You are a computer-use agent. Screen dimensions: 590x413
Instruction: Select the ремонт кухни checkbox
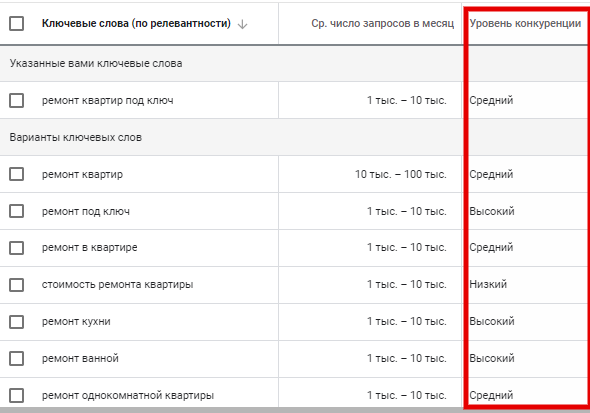17,322
